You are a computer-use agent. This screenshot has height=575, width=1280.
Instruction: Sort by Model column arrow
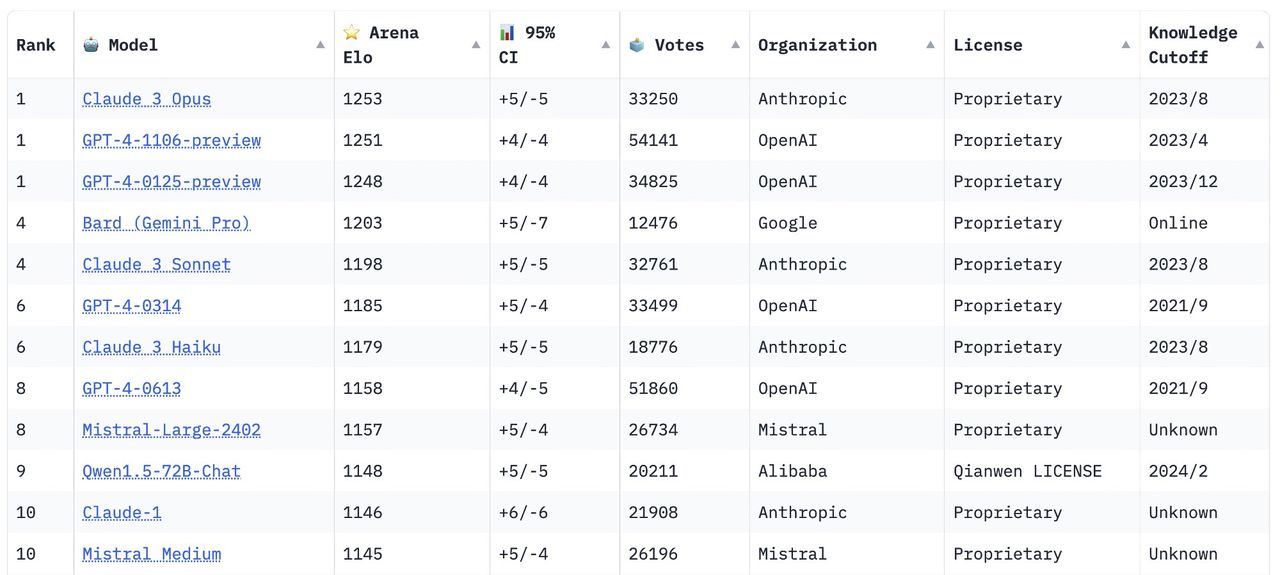pos(320,45)
